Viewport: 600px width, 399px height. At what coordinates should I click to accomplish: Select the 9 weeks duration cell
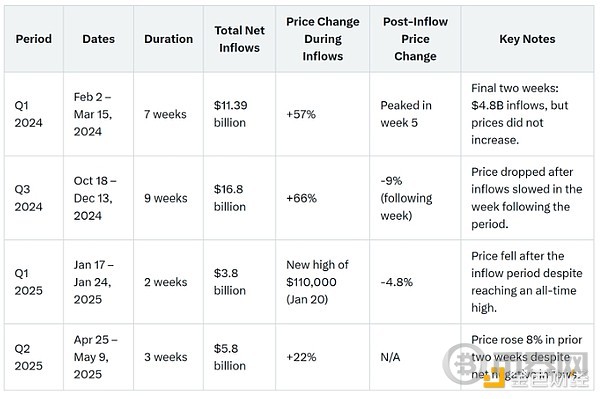166,198
